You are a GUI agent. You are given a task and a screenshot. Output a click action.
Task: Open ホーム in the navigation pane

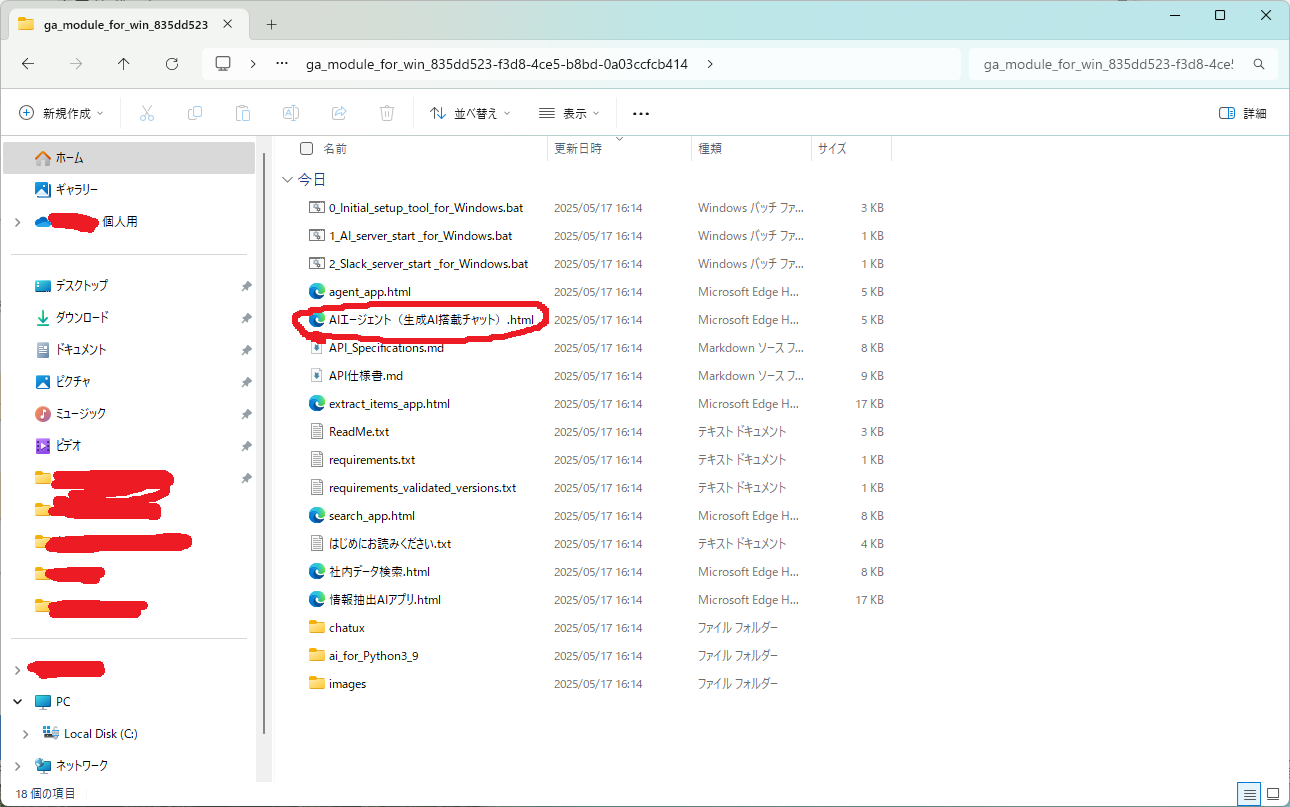[x=129, y=158]
